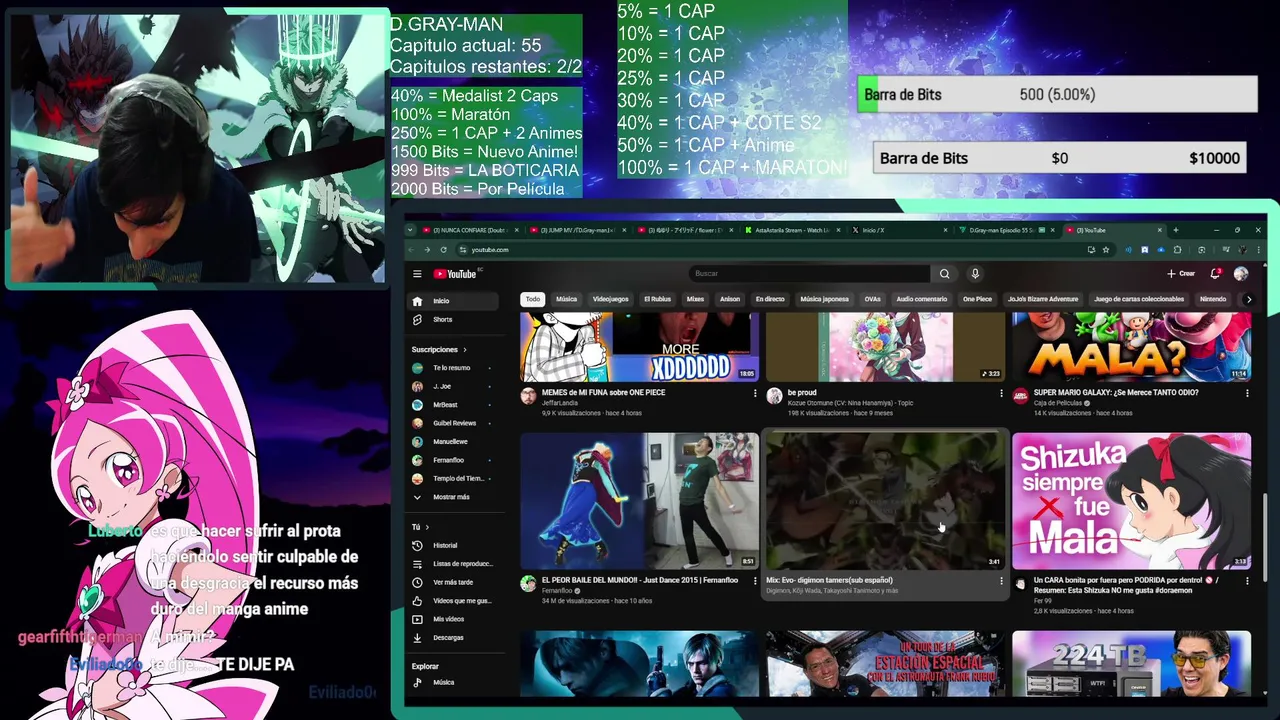Open the Crear dropdown button
Screen dimensions: 1280x720
(1181, 274)
